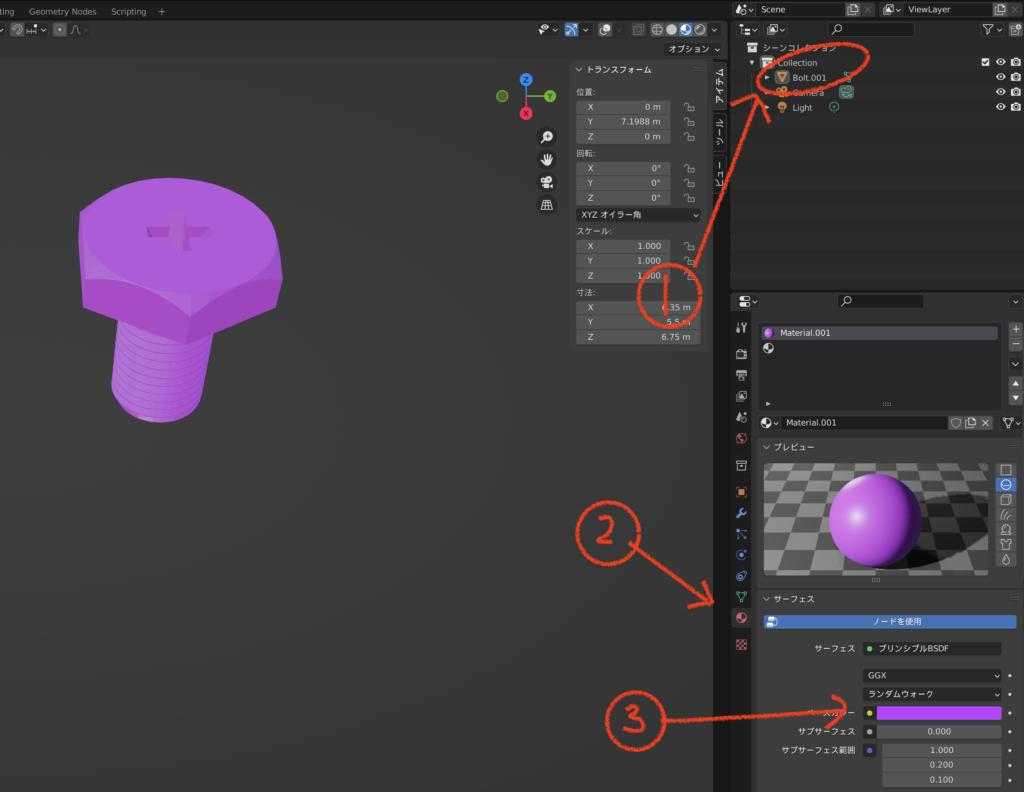Switch to the Scripting workspace tab

(x=128, y=11)
